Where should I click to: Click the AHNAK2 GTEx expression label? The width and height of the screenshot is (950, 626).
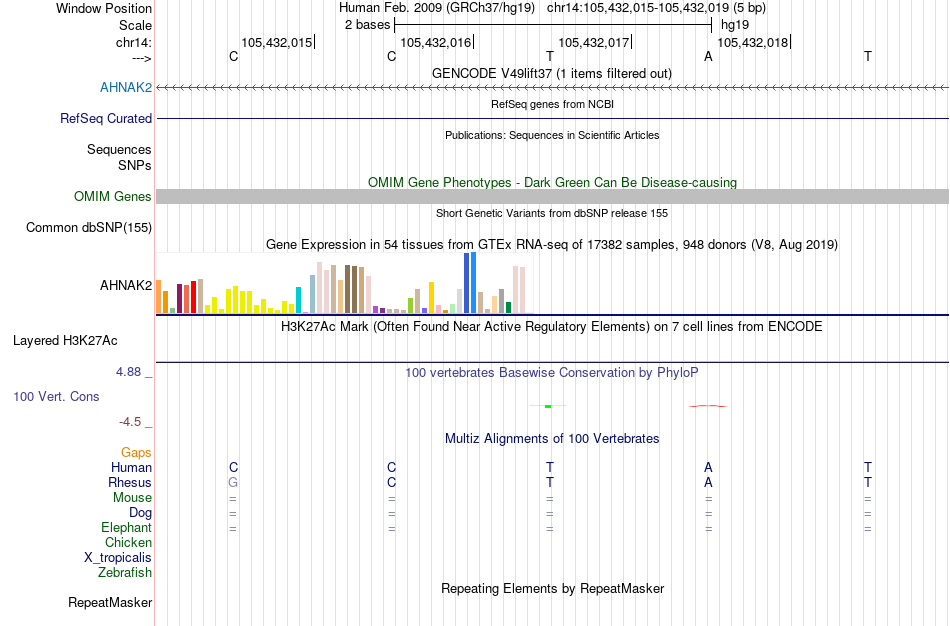click(x=126, y=285)
